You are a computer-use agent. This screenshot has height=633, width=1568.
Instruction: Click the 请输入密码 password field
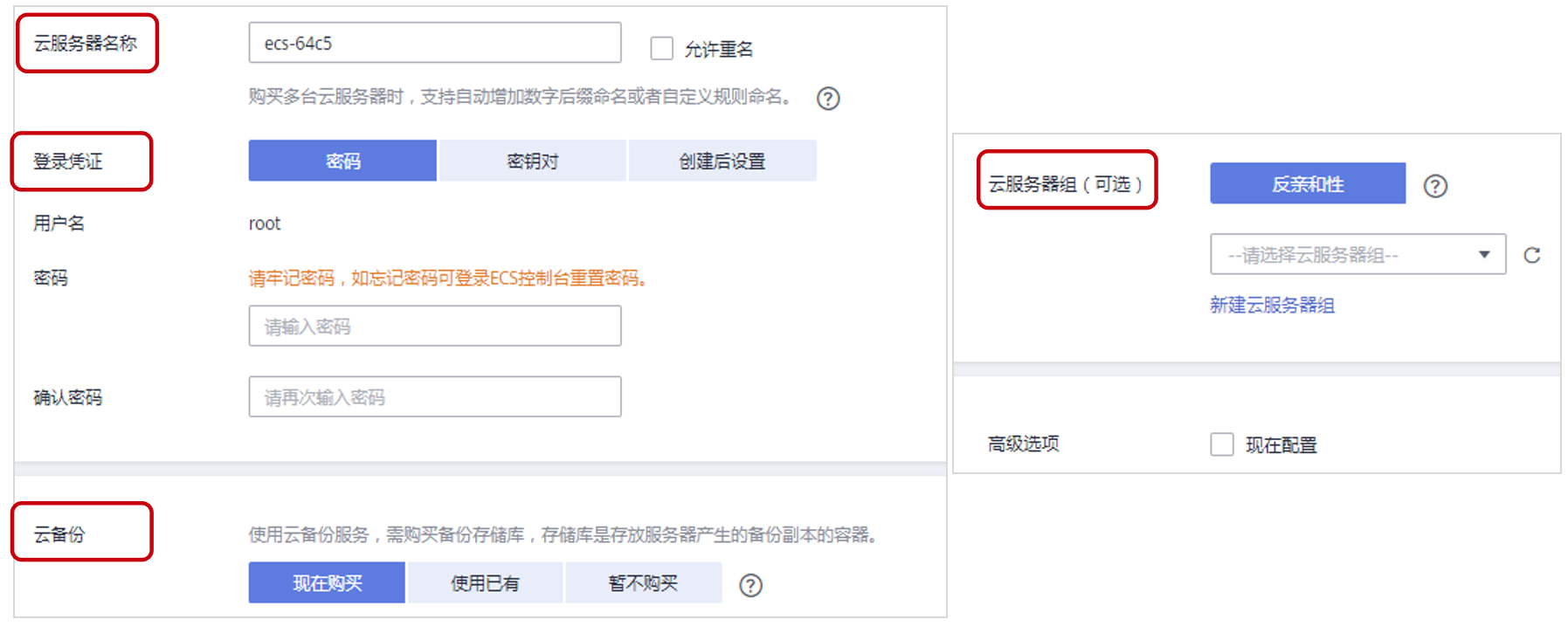point(435,326)
